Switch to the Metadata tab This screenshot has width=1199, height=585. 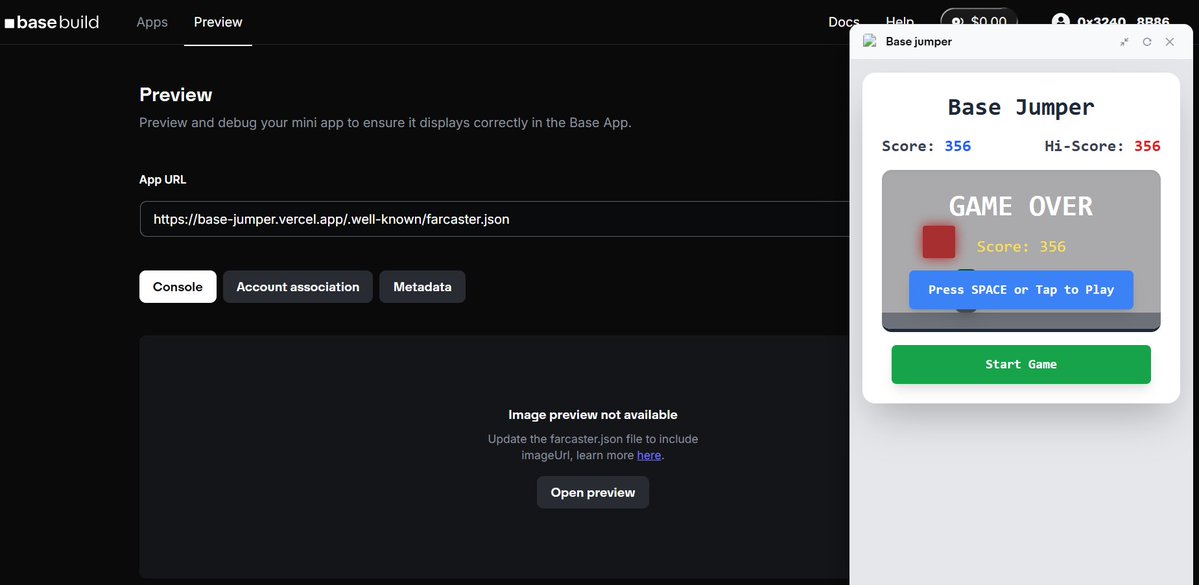422,286
